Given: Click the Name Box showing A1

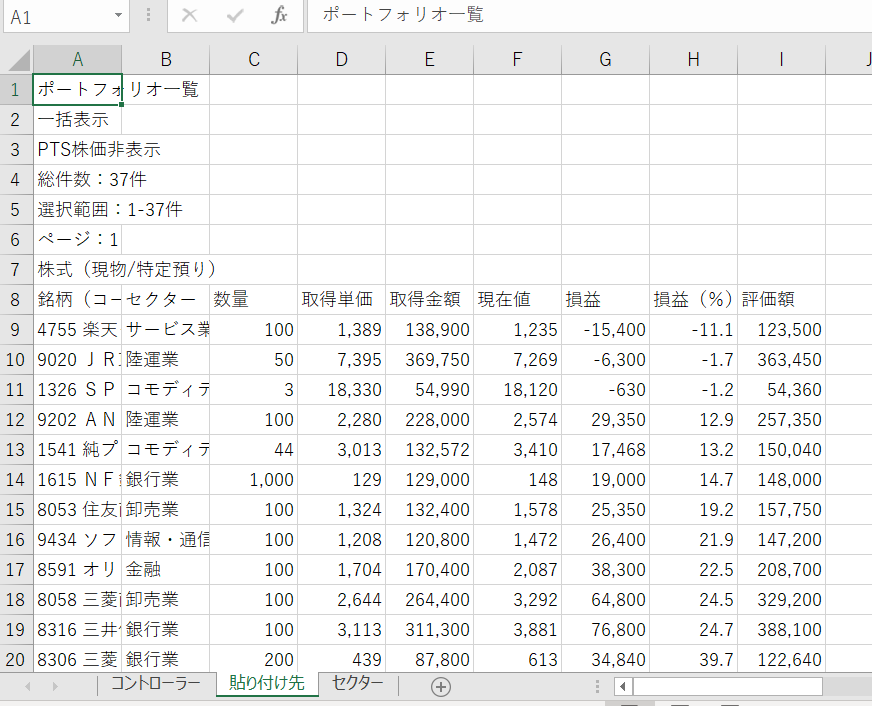Looking at the screenshot, I should 66,16.
